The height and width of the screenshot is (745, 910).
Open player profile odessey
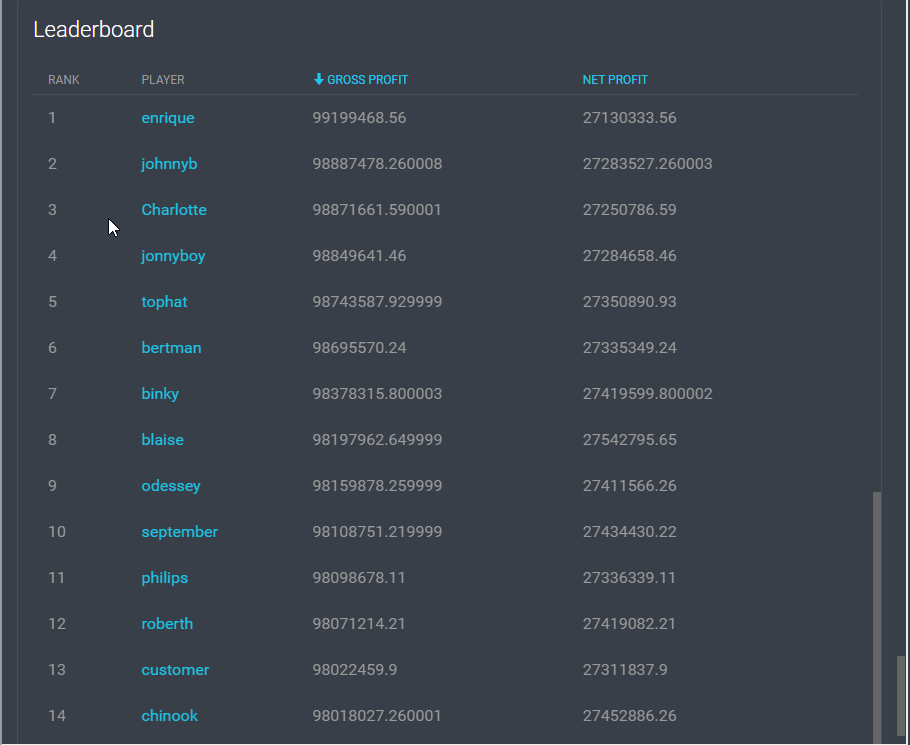click(171, 486)
